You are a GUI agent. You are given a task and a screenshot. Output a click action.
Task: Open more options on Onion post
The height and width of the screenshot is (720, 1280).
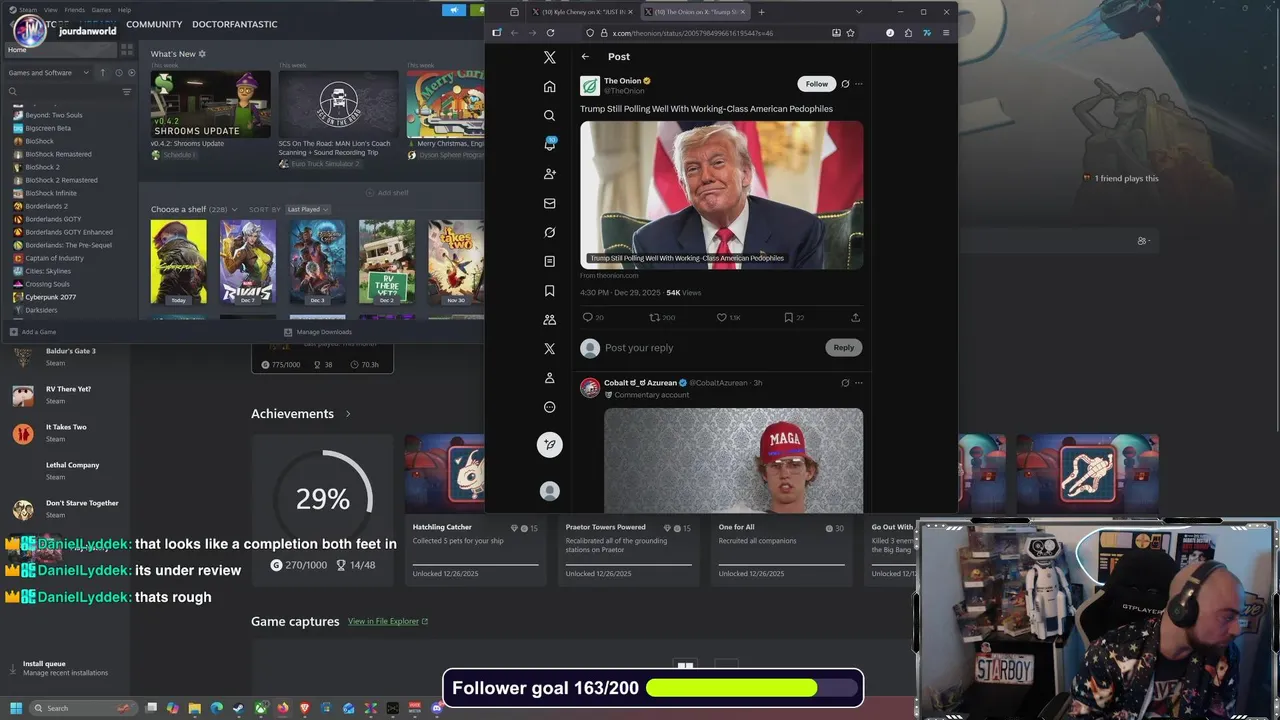tap(859, 84)
